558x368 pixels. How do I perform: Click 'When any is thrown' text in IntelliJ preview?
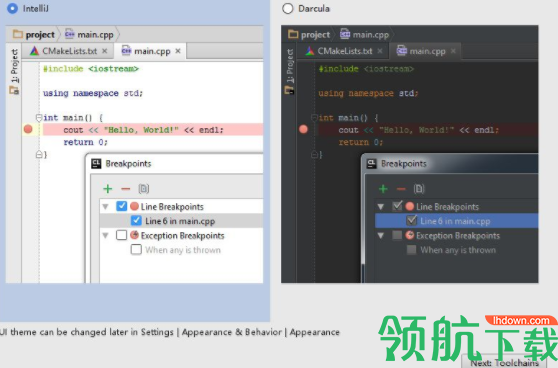(183, 250)
